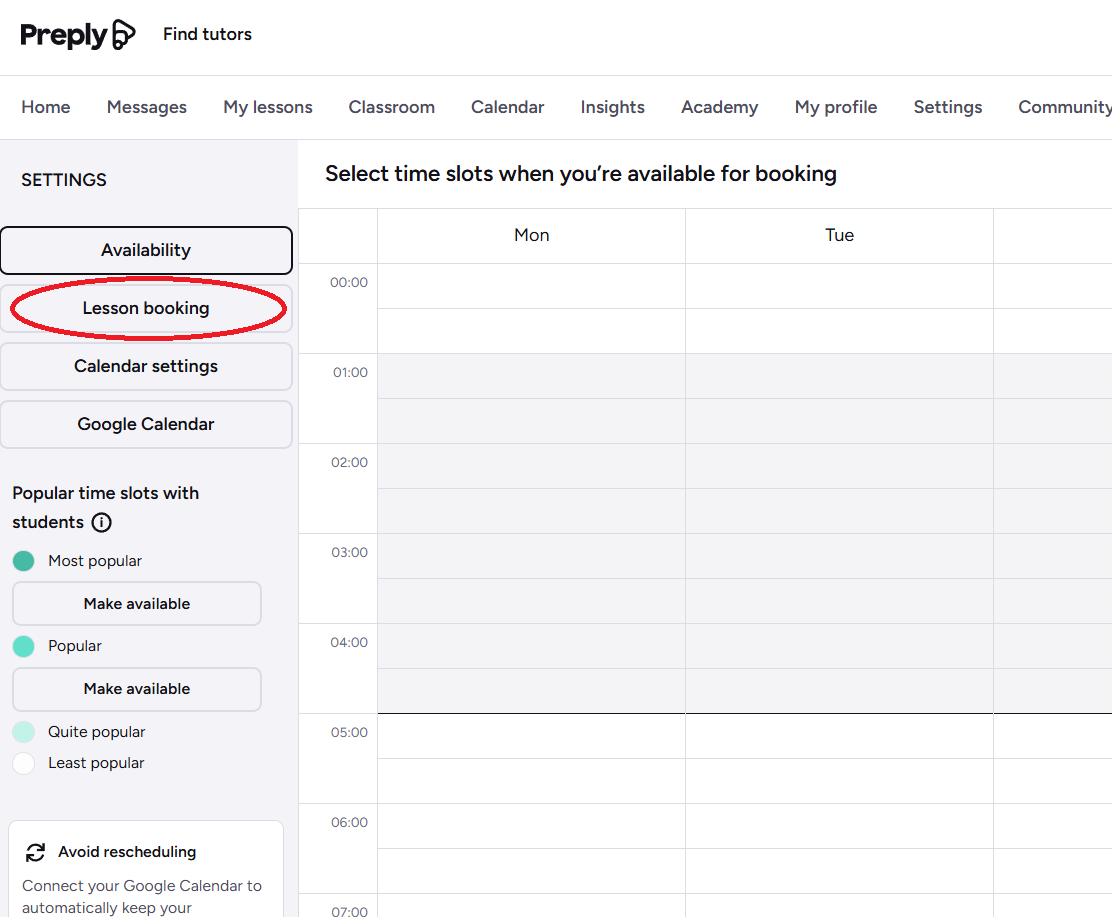The image size is (1112, 917).
Task: Select the Availability settings button
Action: [146, 250]
